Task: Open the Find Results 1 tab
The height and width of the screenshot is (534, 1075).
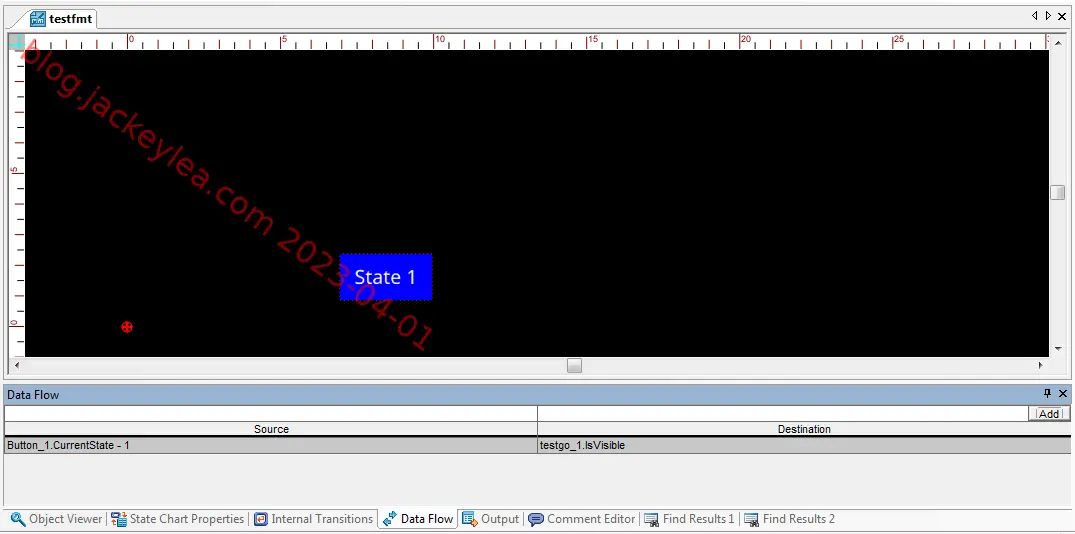Action: [690, 519]
